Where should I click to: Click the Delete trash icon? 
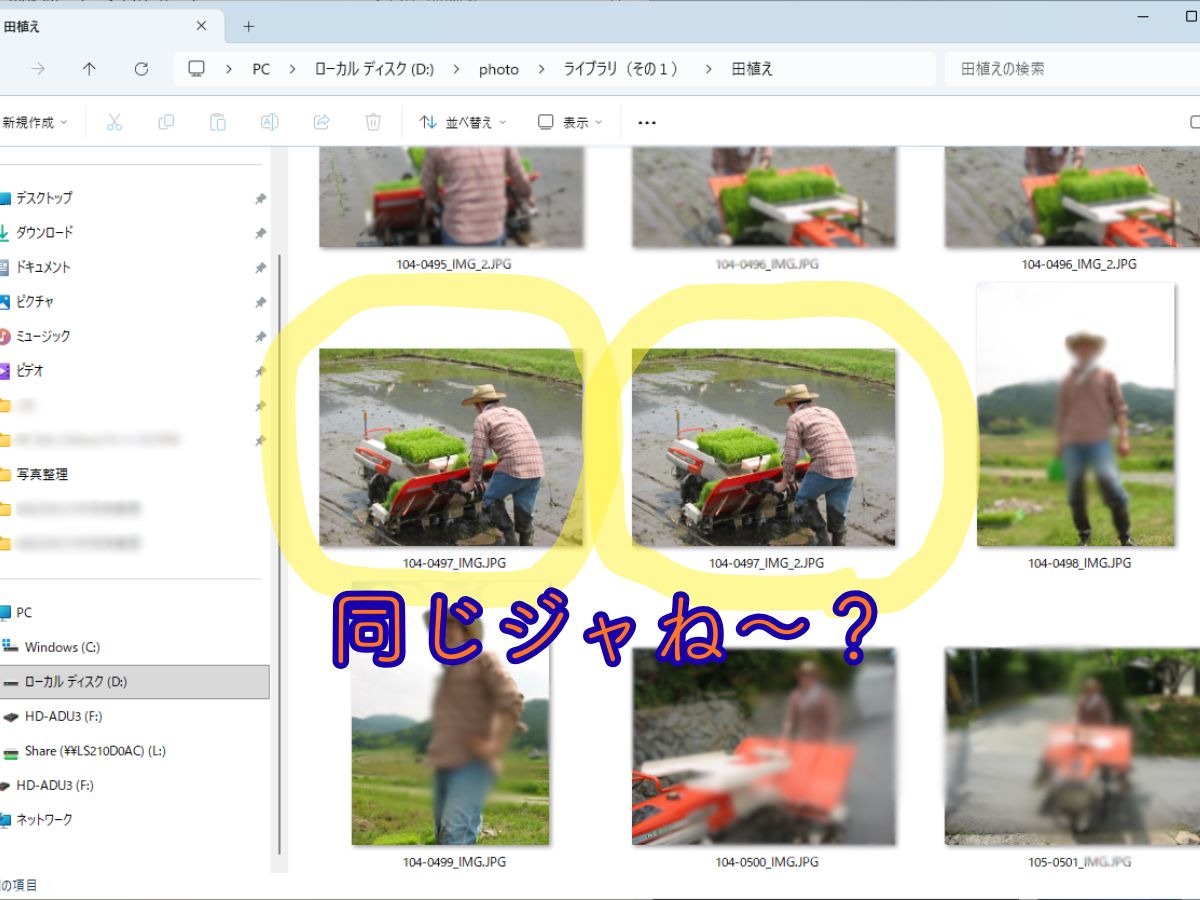(373, 122)
